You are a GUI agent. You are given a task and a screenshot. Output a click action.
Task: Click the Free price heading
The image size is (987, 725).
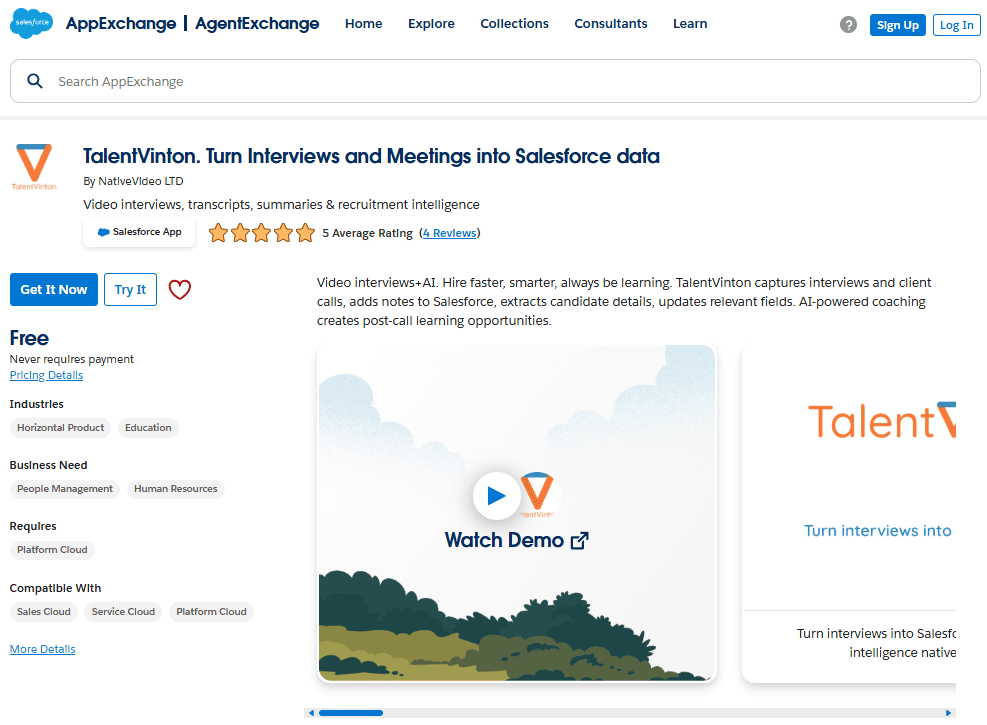click(x=29, y=338)
